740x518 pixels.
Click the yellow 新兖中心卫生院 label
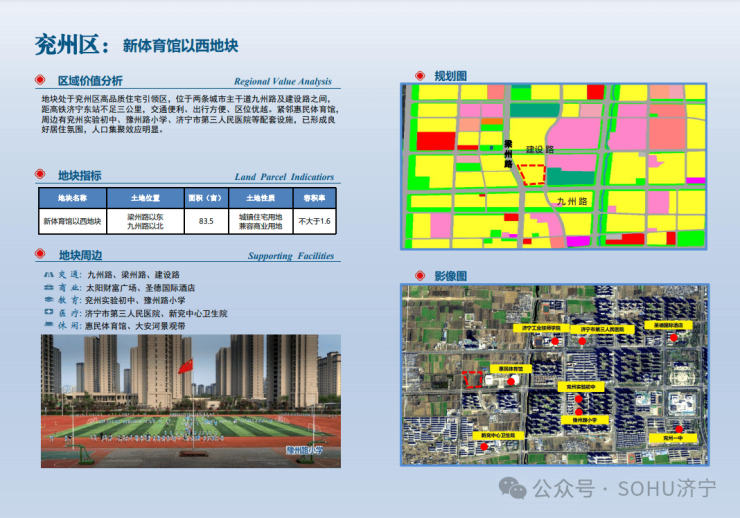[498, 435]
